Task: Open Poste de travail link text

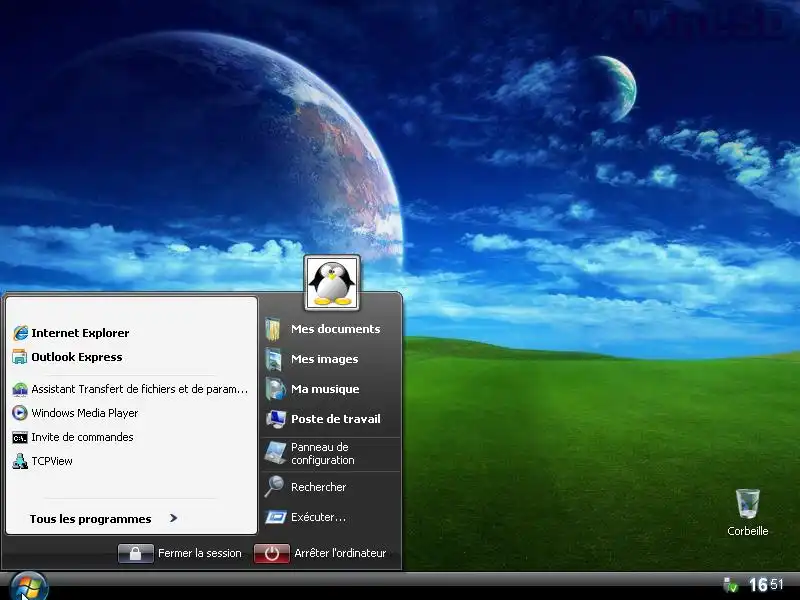Action: tap(336, 419)
